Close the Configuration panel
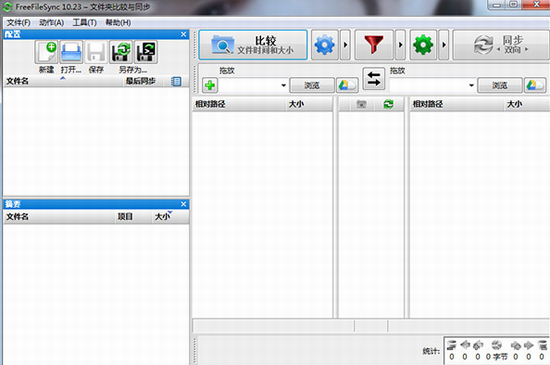 (183, 34)
